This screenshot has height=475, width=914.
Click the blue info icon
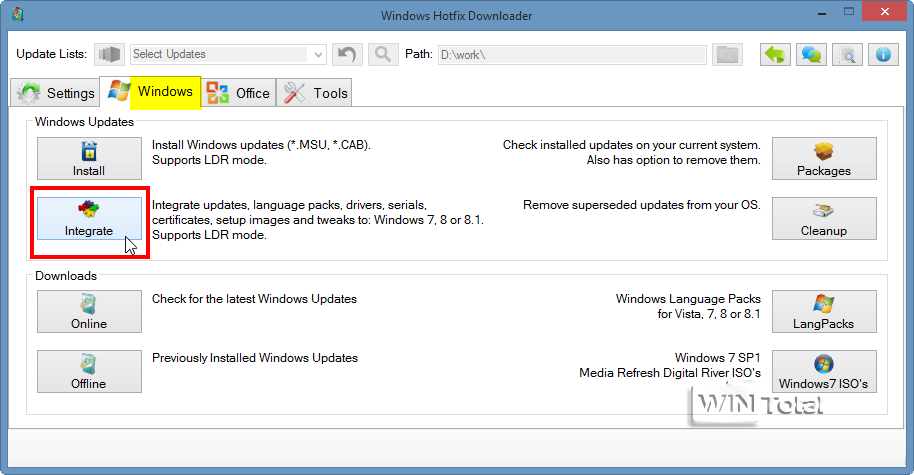883,55
